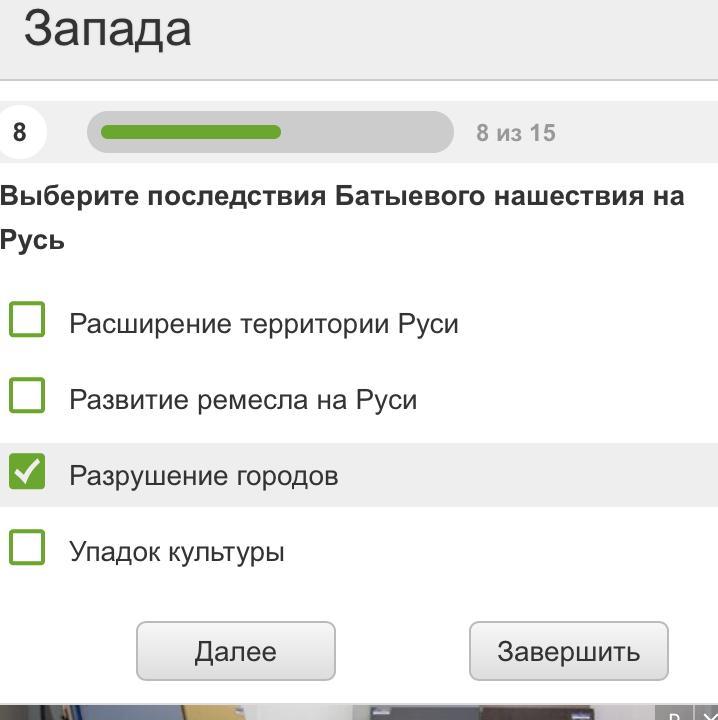The image size is (718, 720).
Task: Click the ad info icon beside X
Action: pos(674,714)
